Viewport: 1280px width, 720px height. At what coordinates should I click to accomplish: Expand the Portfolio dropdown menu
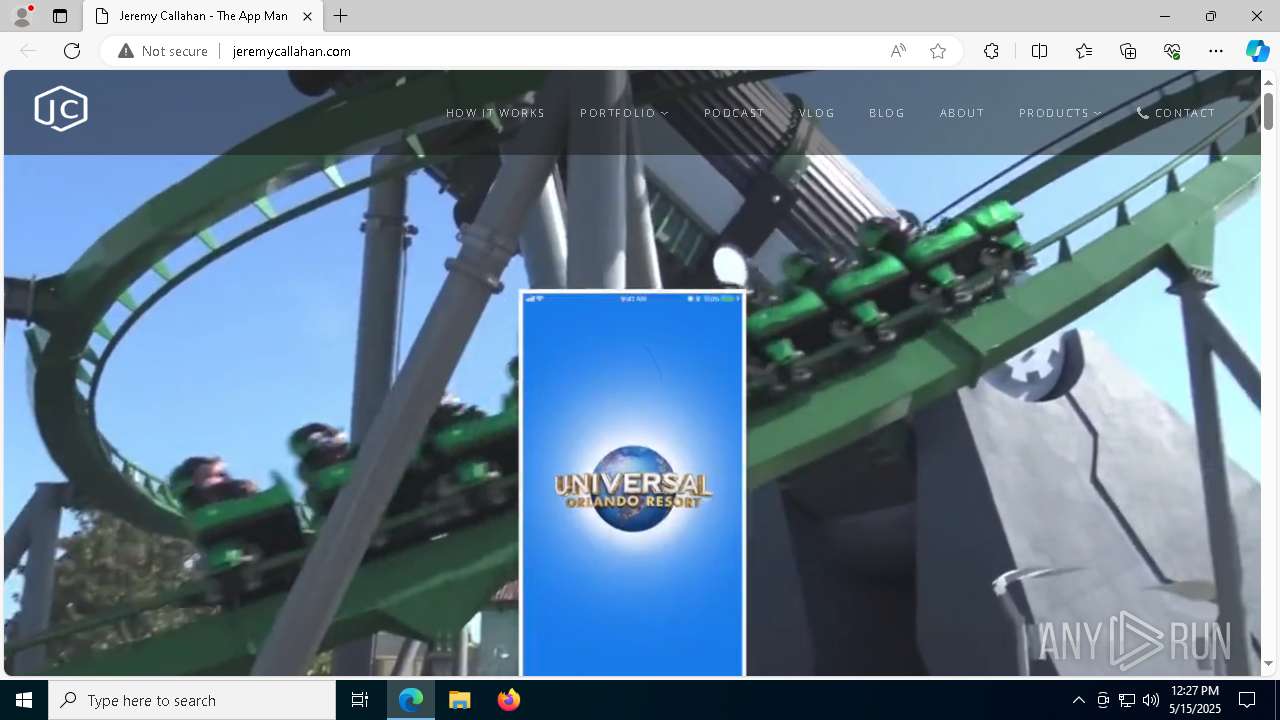(x=624, y=113)
